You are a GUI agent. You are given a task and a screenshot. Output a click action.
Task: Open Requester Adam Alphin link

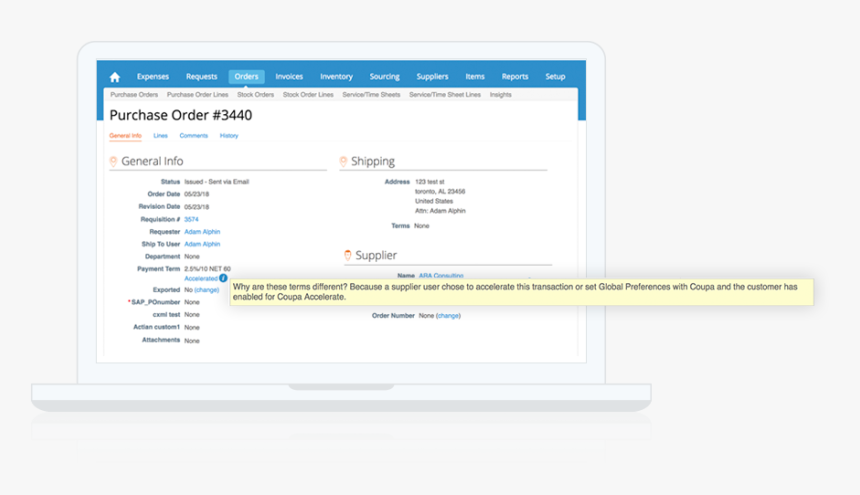click(202, 232)
